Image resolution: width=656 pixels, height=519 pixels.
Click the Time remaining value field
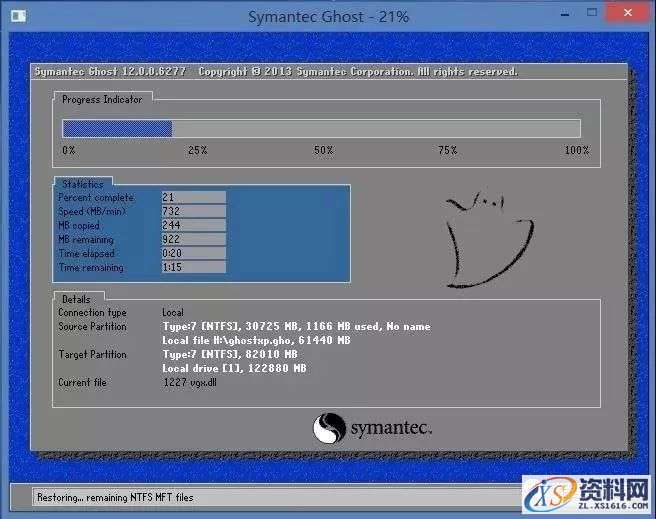tap(193, 268)
